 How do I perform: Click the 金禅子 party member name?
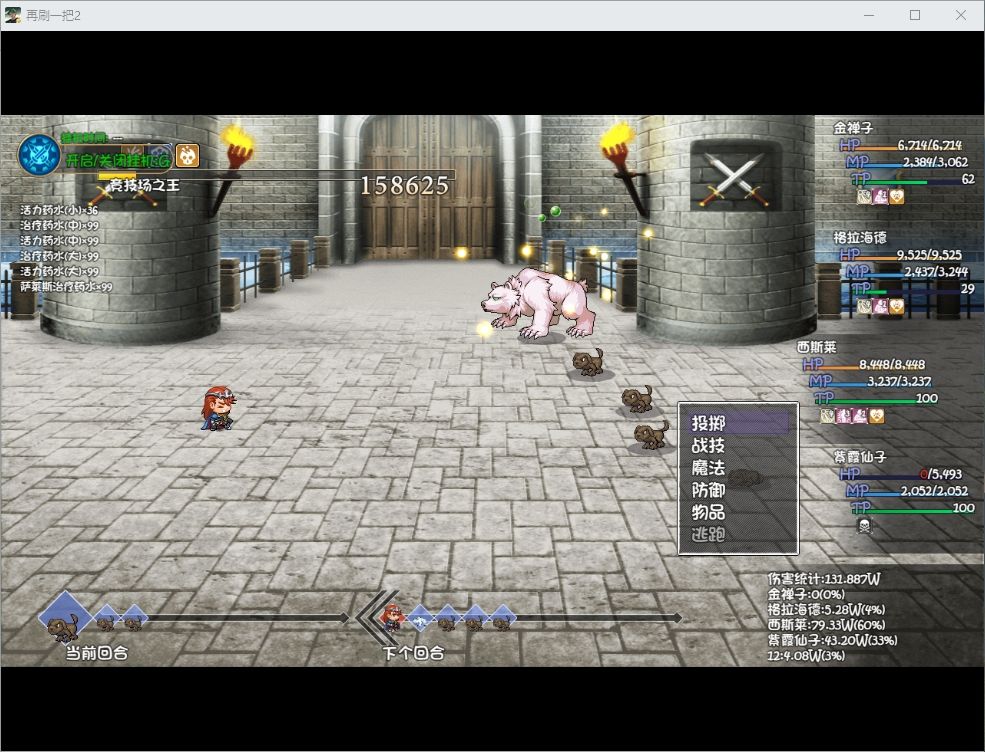click(x=853, y=128)
